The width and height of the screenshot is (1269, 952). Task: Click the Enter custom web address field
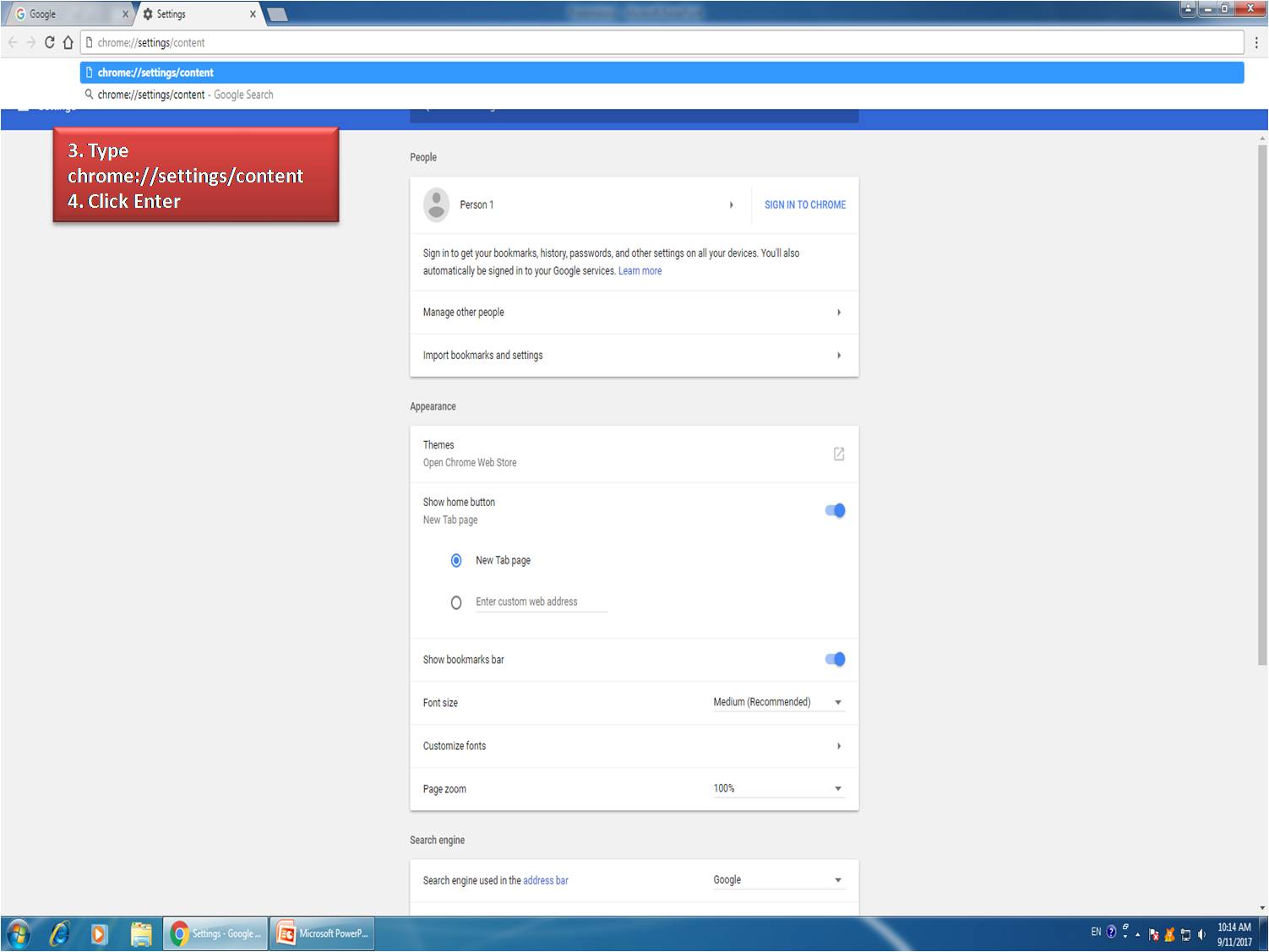point(542,602)
